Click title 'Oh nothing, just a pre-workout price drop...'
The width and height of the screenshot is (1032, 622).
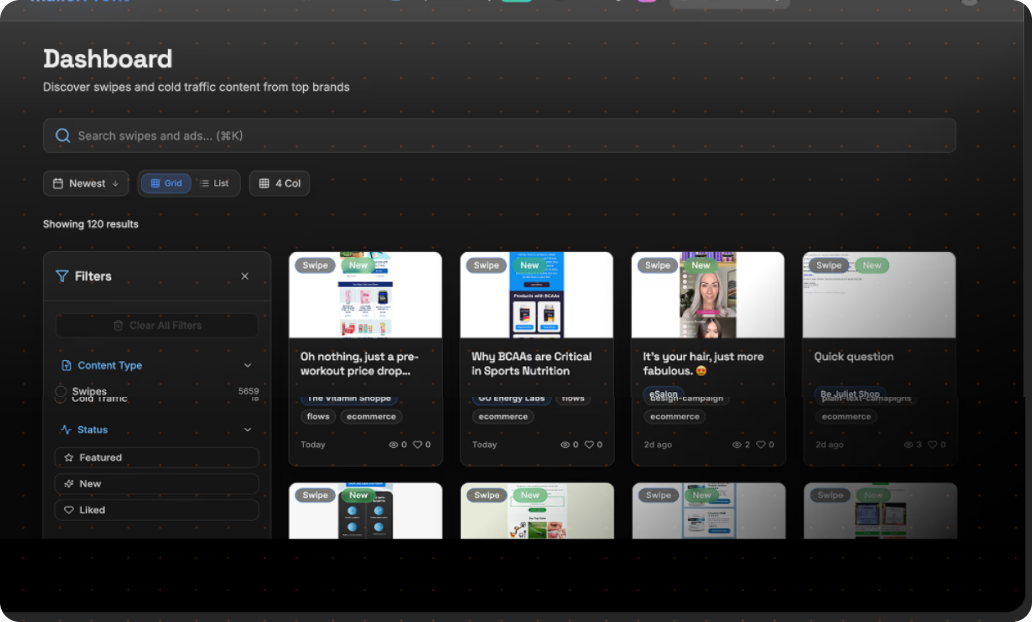[359, 363]
